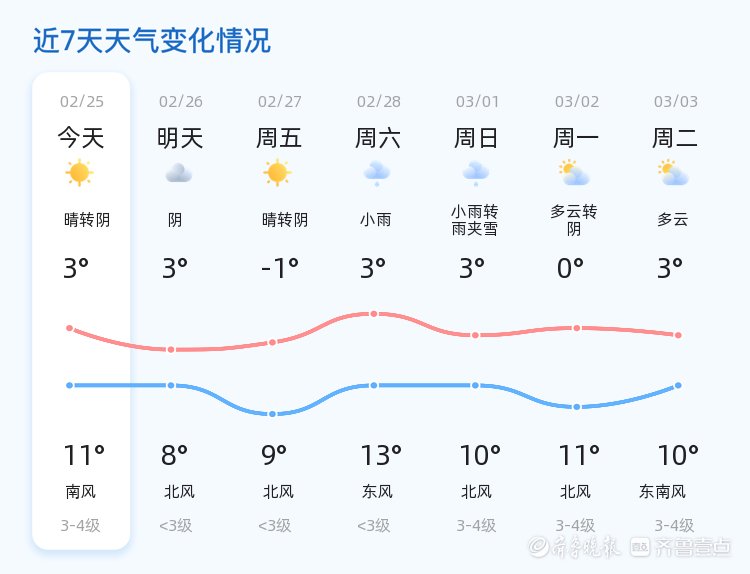Click the red curve point for 今天
Viewport: 750px width, 574px height.
(x=69, y=328)
